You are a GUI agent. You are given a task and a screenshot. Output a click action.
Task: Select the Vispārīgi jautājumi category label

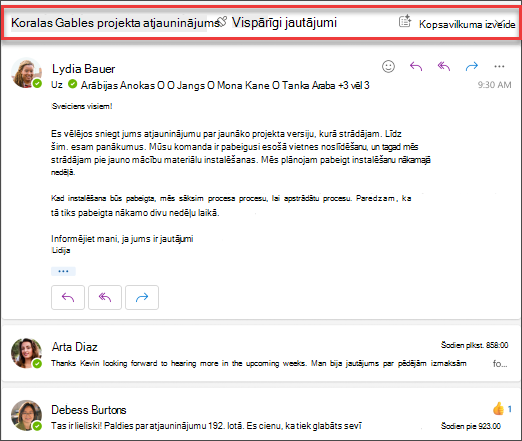(284, 23)
